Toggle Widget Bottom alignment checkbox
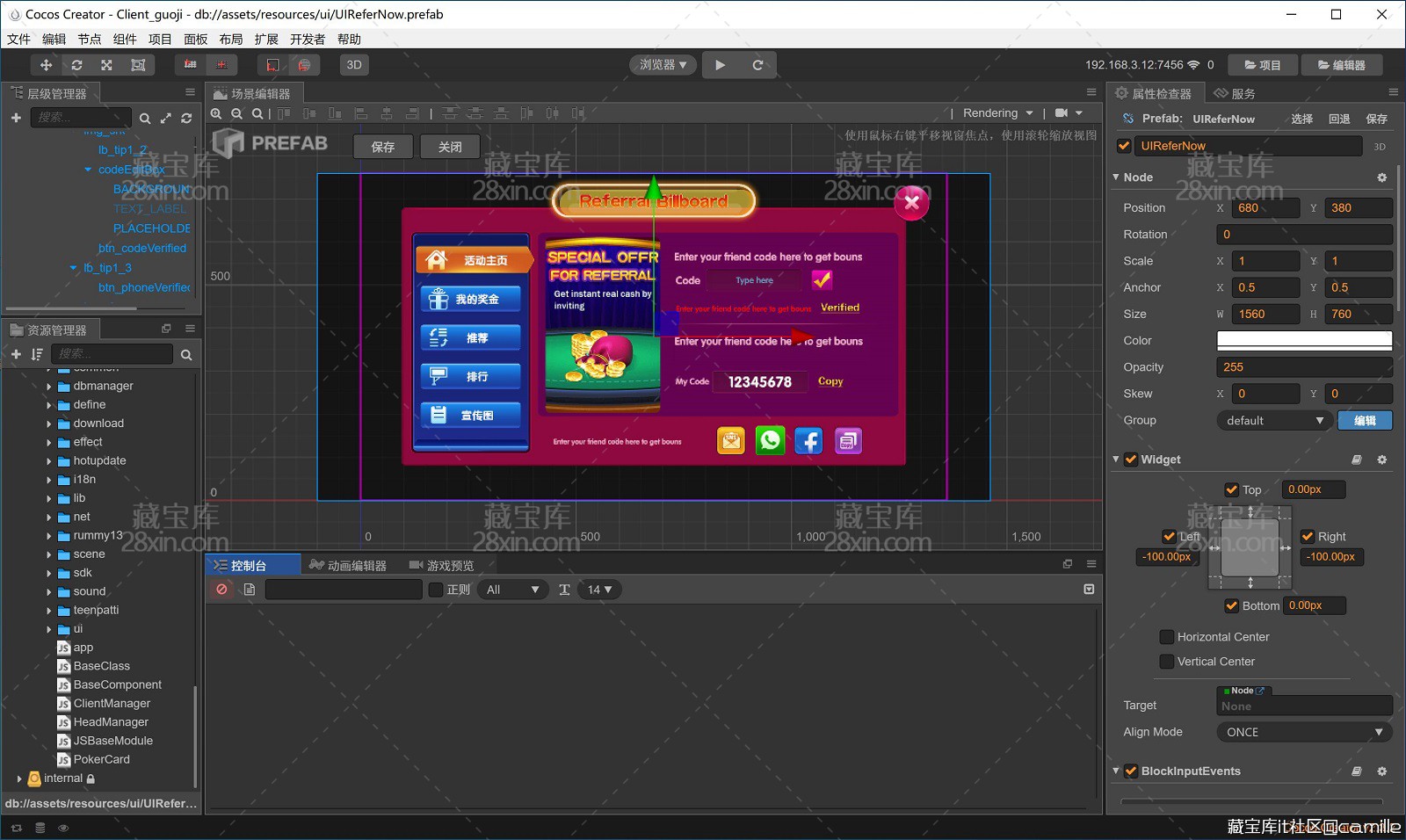 [x=1232, y=606]
